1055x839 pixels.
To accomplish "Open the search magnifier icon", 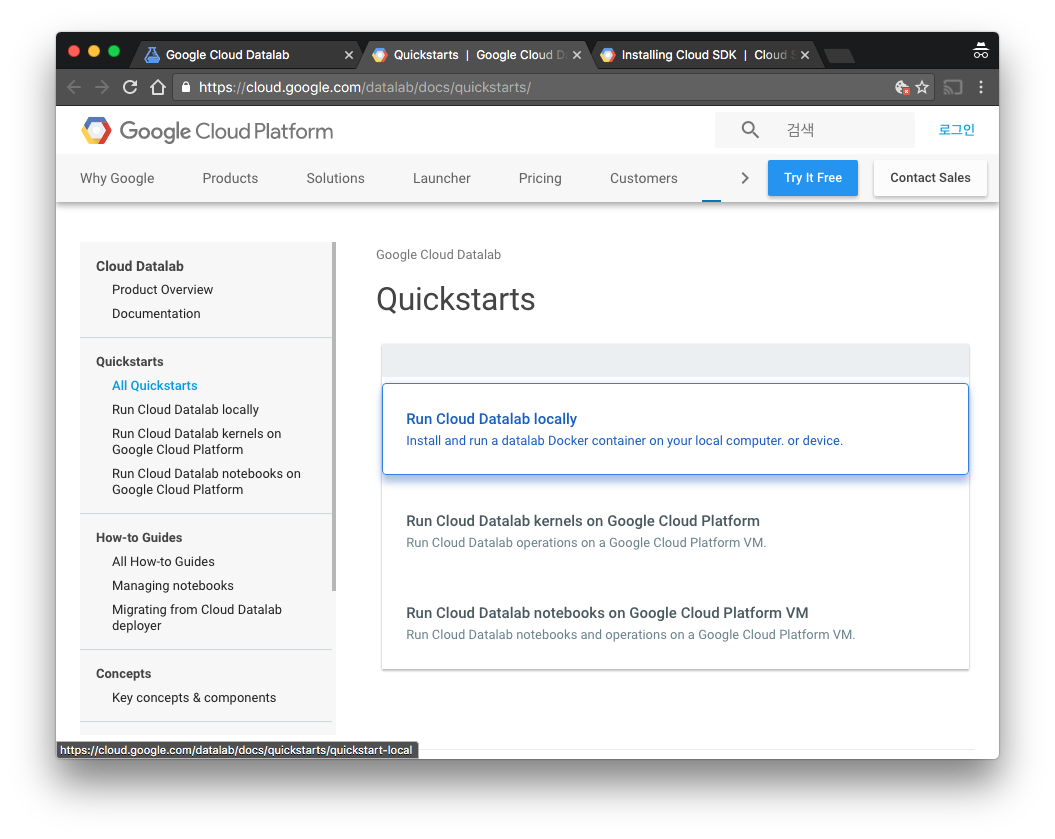I will [x=750, y=129].
